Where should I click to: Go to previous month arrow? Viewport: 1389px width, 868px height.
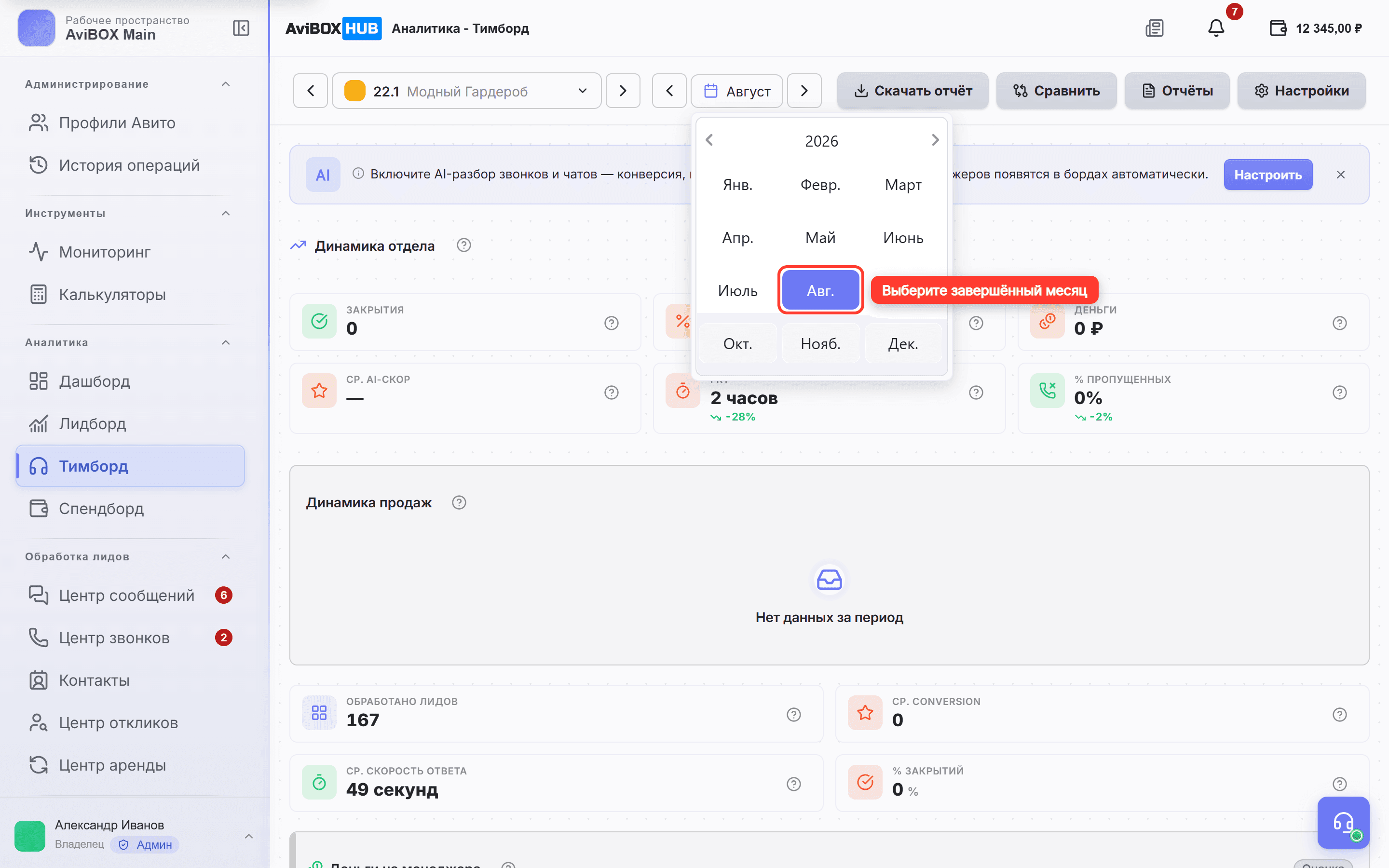pos(669,91)
